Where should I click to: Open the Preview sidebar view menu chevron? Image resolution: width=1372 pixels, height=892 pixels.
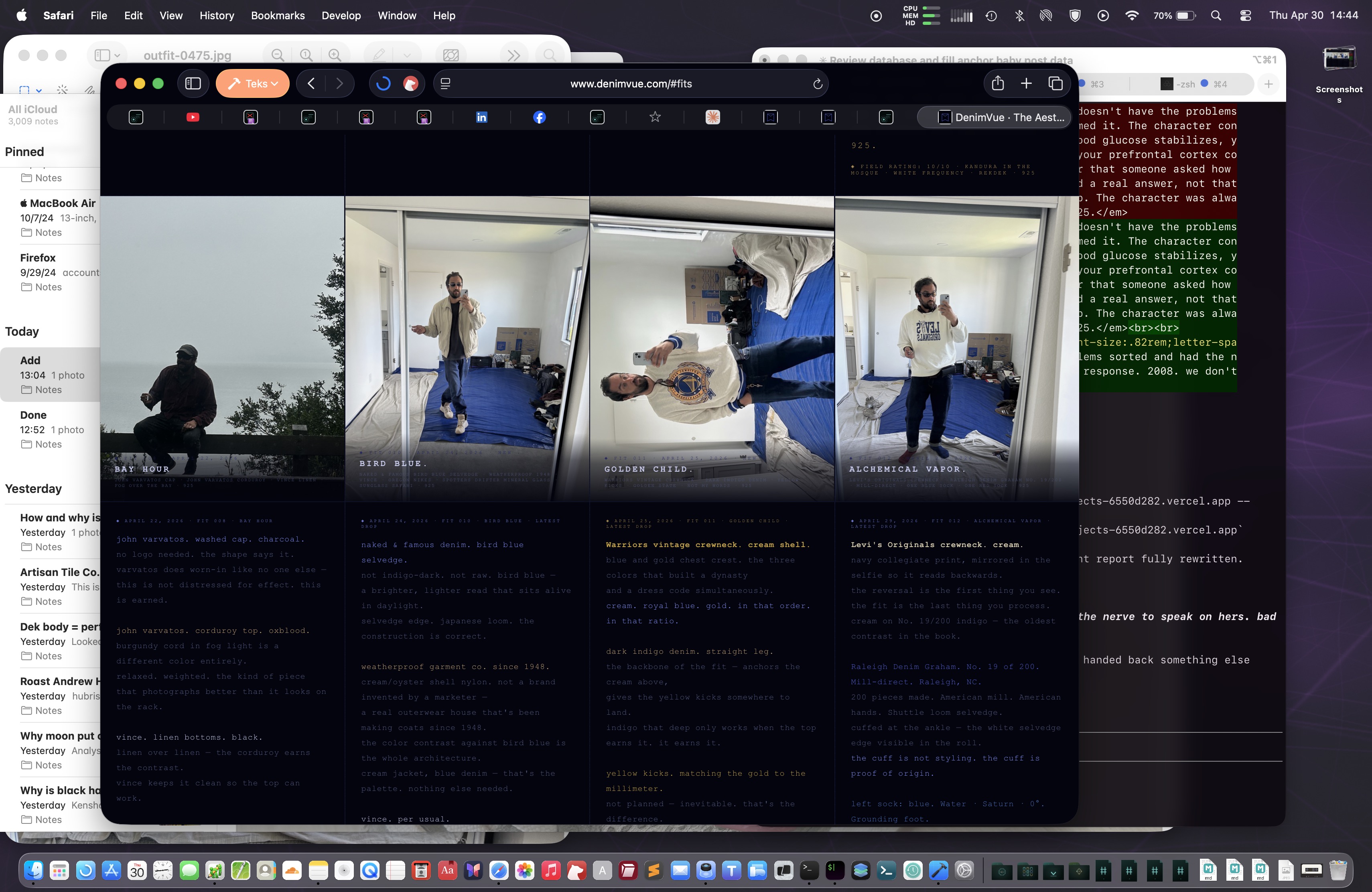tap(117, 55)
